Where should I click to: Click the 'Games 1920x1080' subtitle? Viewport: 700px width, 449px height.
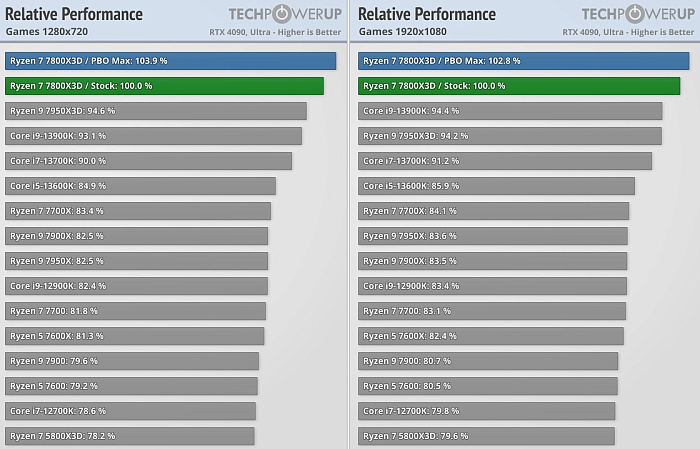402,32
